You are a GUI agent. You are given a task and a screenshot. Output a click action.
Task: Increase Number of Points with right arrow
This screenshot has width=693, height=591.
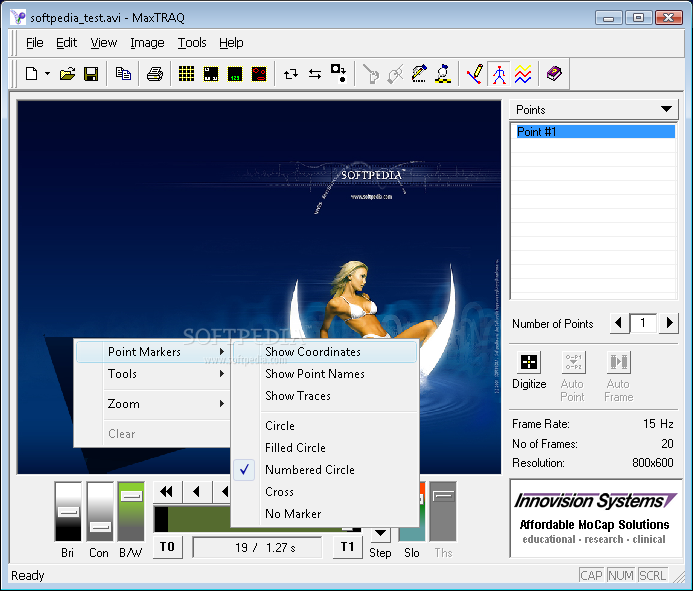[x=669, y=323]
